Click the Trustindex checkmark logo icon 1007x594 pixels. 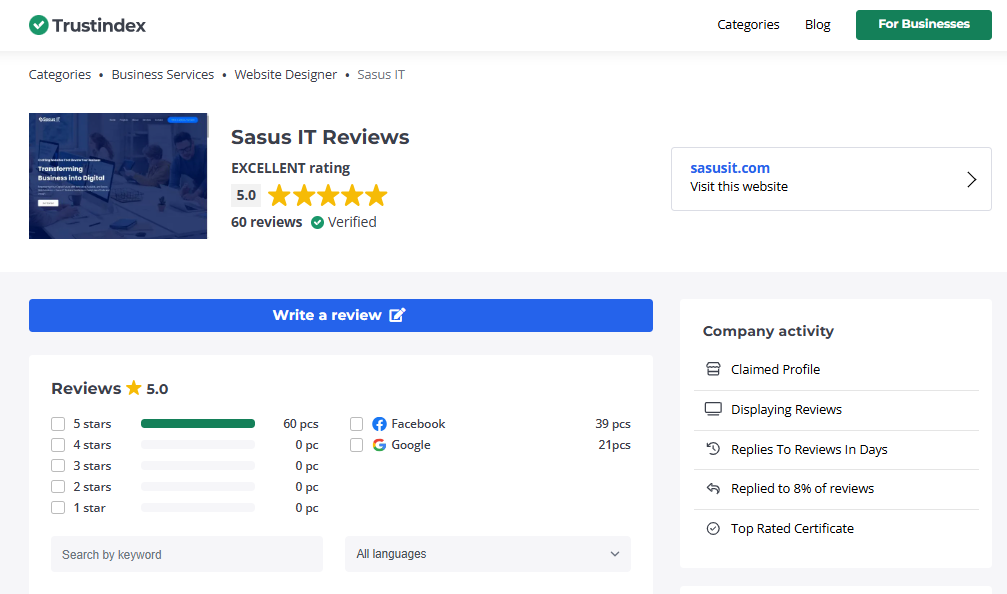(x=39, y=25)
